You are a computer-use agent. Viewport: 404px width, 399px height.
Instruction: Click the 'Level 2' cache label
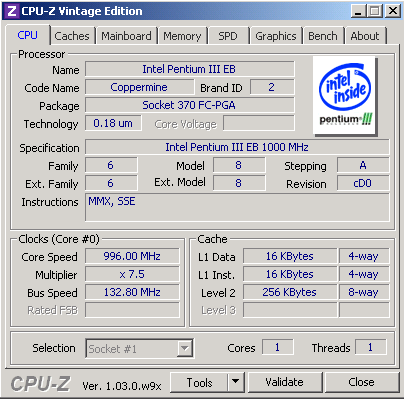click(x=218, y=293)
